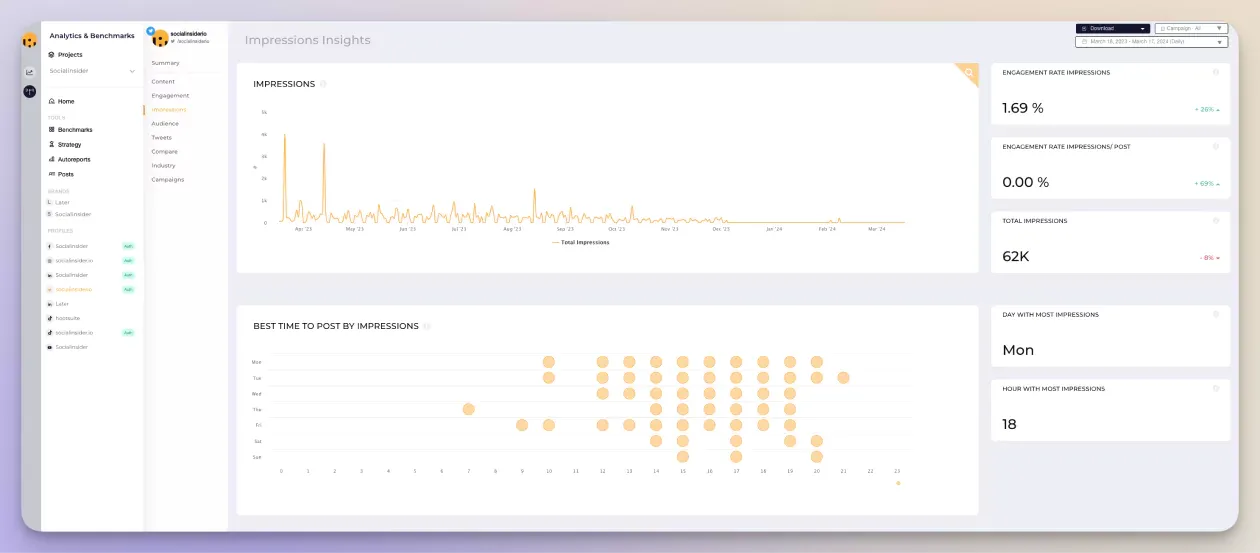Open the Campaigns tab
This screenshot has width=1260, height=553.
click(x=167, y=179)
